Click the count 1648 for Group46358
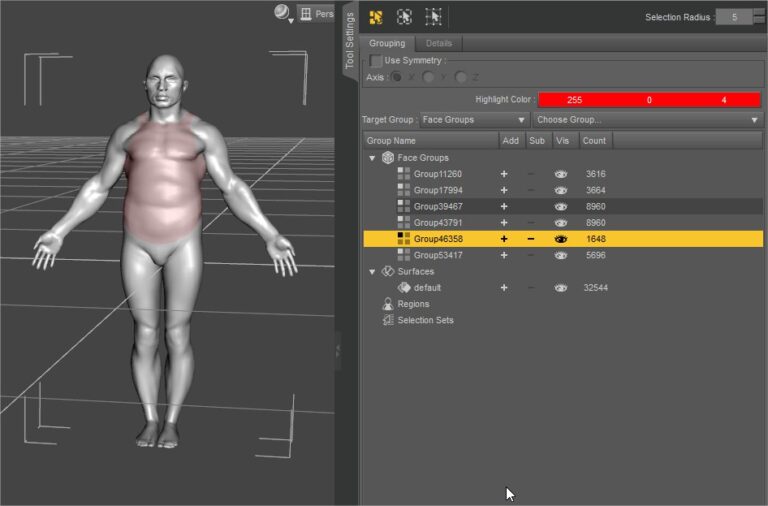The image size is (768, 506). [x=596, y=239]
